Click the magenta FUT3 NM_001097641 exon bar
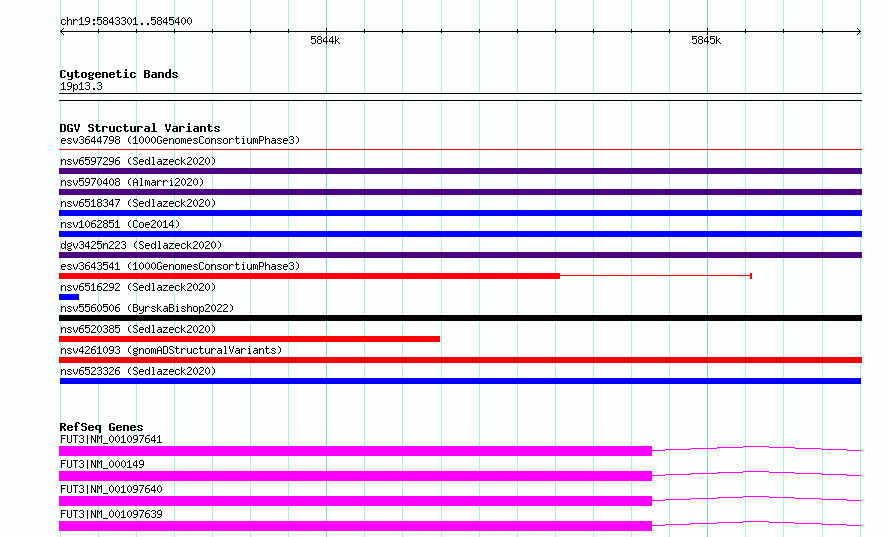The image size is (890, 537). 355,451
